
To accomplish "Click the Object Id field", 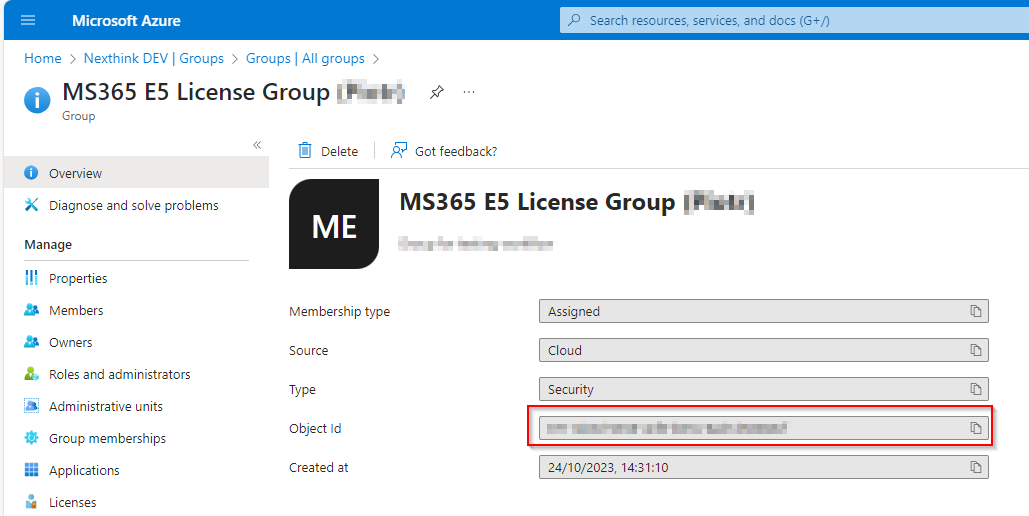I will (763, 428).
